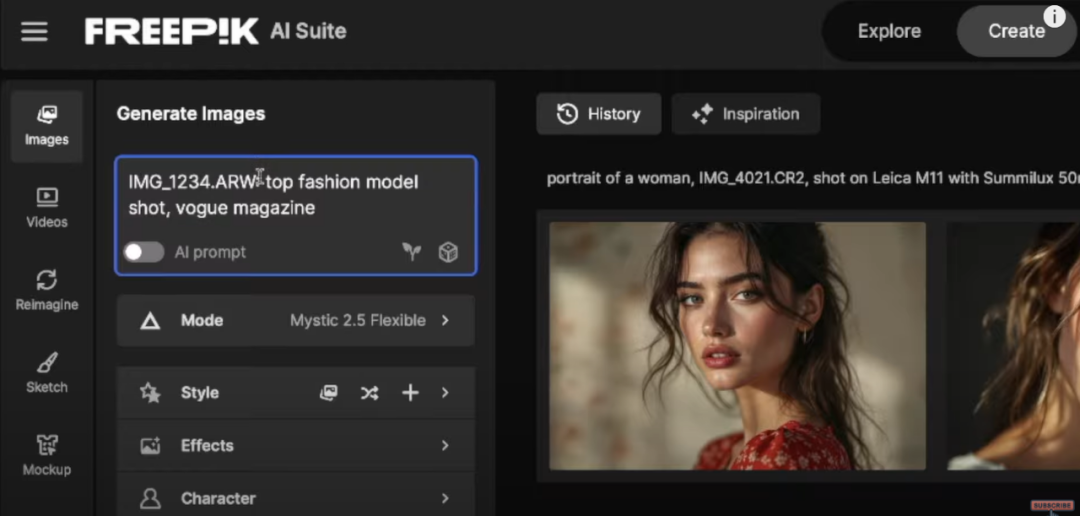
Task: Expand the Effects section
Action: 295,446
